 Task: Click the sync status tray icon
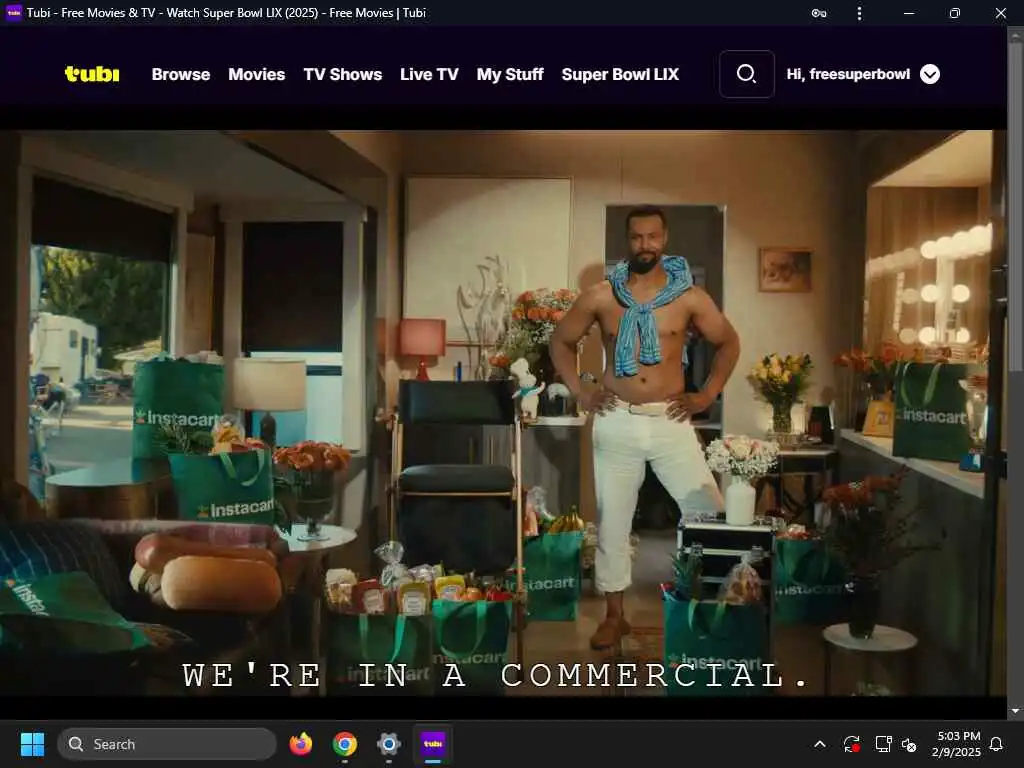852,744
